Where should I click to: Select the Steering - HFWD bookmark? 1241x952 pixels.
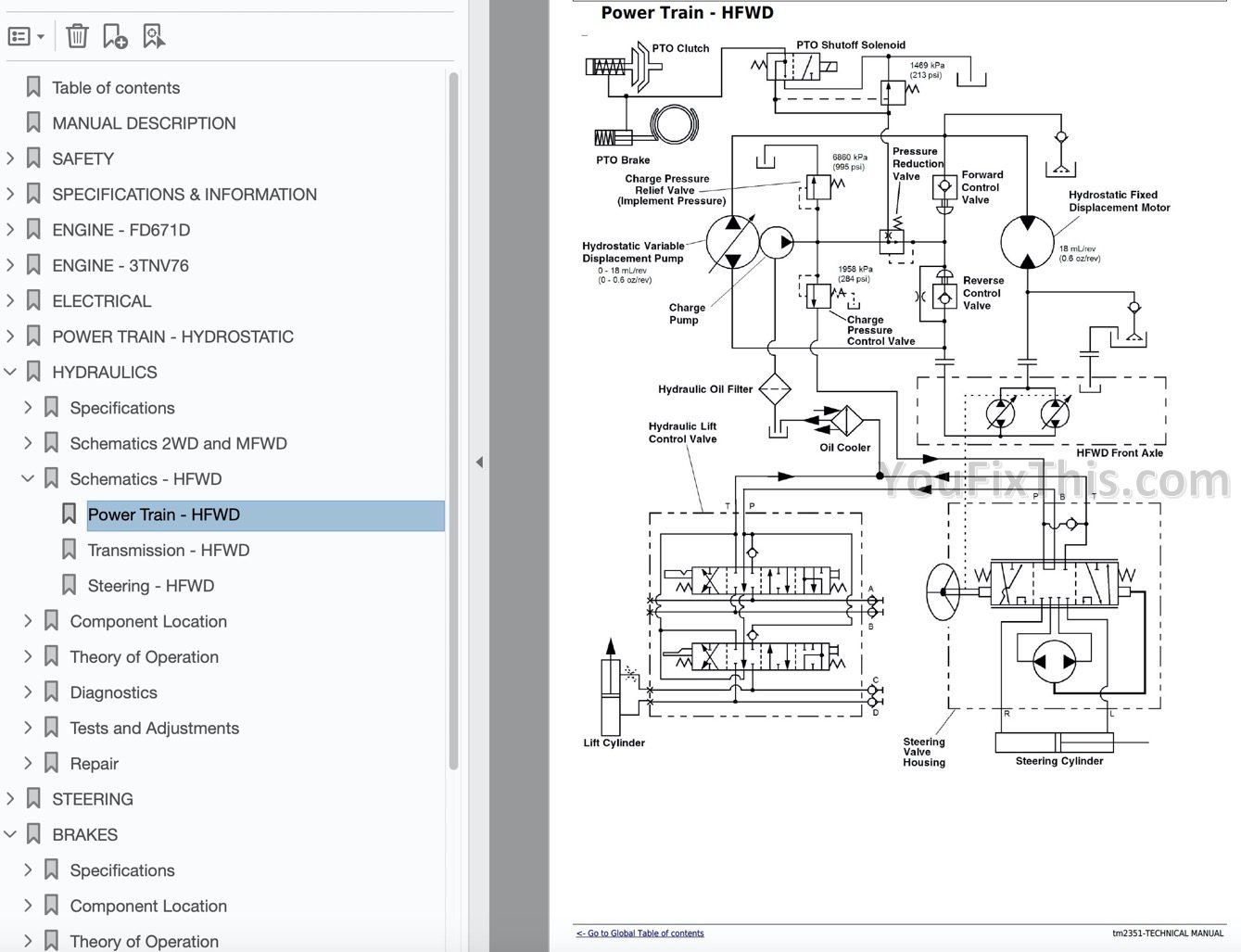point(150,585)
